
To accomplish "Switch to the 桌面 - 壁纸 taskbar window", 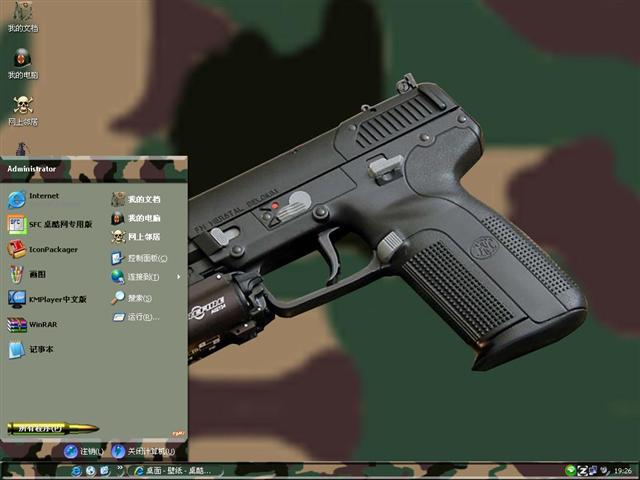I will (175, 471).
